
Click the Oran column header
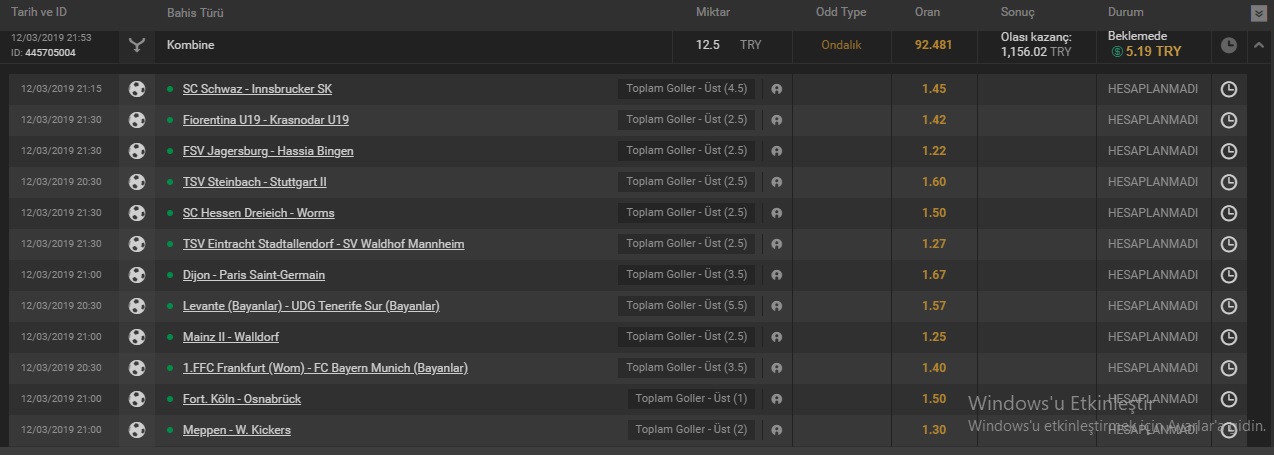point(927,13)
